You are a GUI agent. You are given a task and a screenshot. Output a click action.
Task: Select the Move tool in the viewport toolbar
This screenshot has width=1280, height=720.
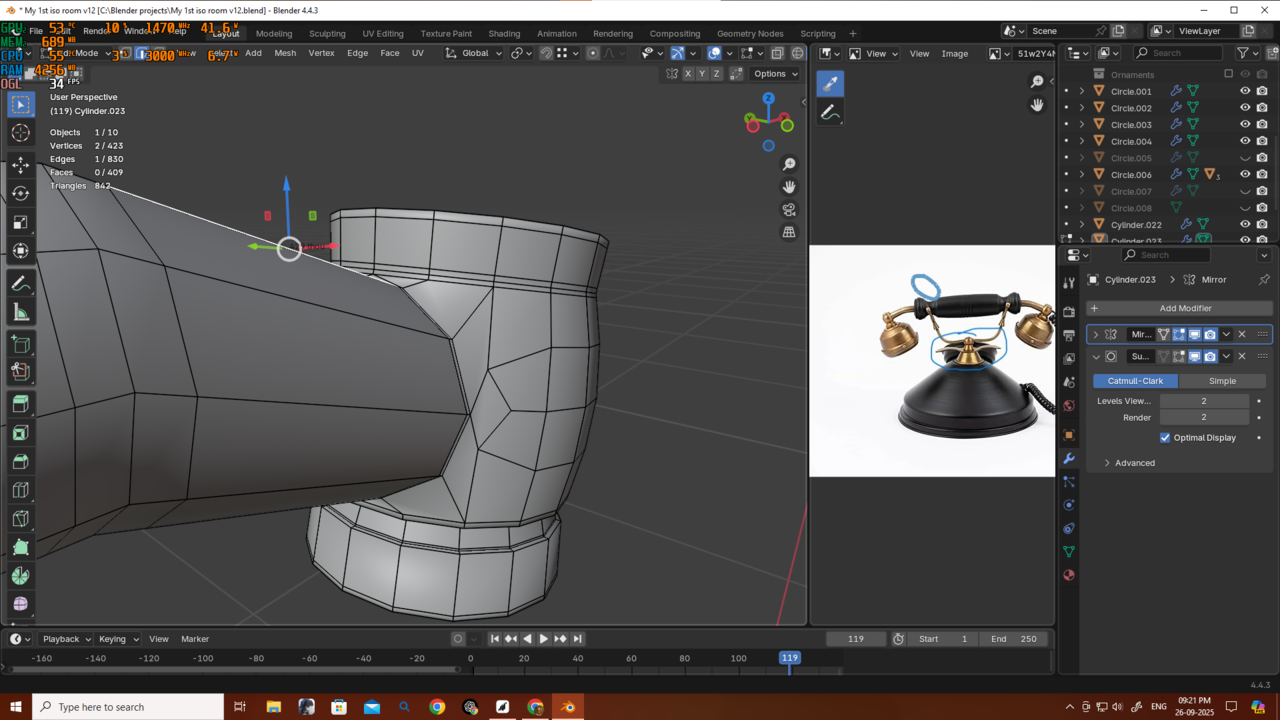[x=20, y=163]
